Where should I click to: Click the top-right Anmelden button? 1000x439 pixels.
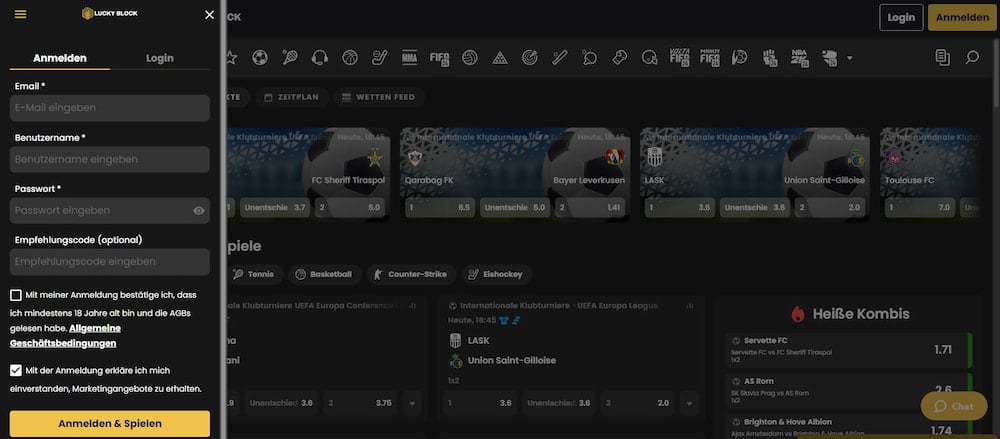pyautogui.click(x=962, y=17)
